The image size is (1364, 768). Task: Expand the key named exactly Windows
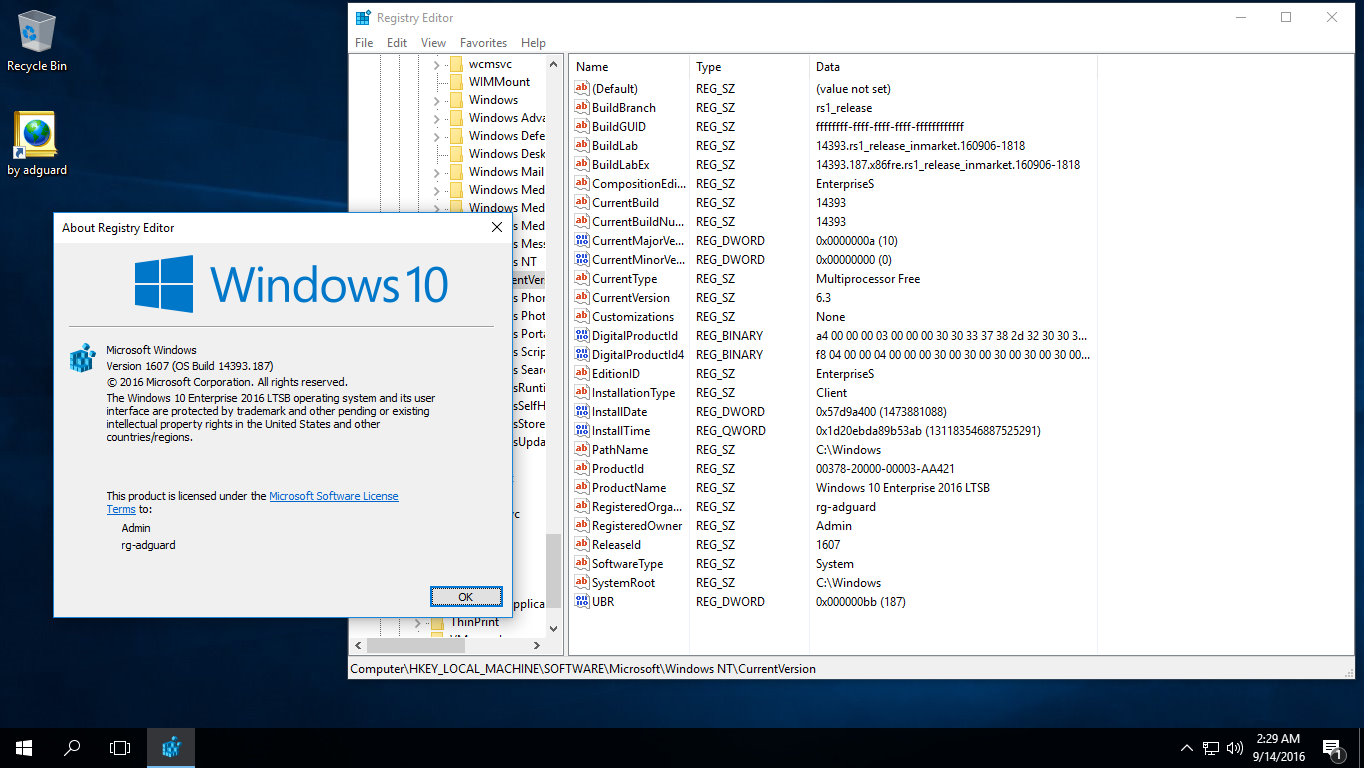tap(437, 100)
